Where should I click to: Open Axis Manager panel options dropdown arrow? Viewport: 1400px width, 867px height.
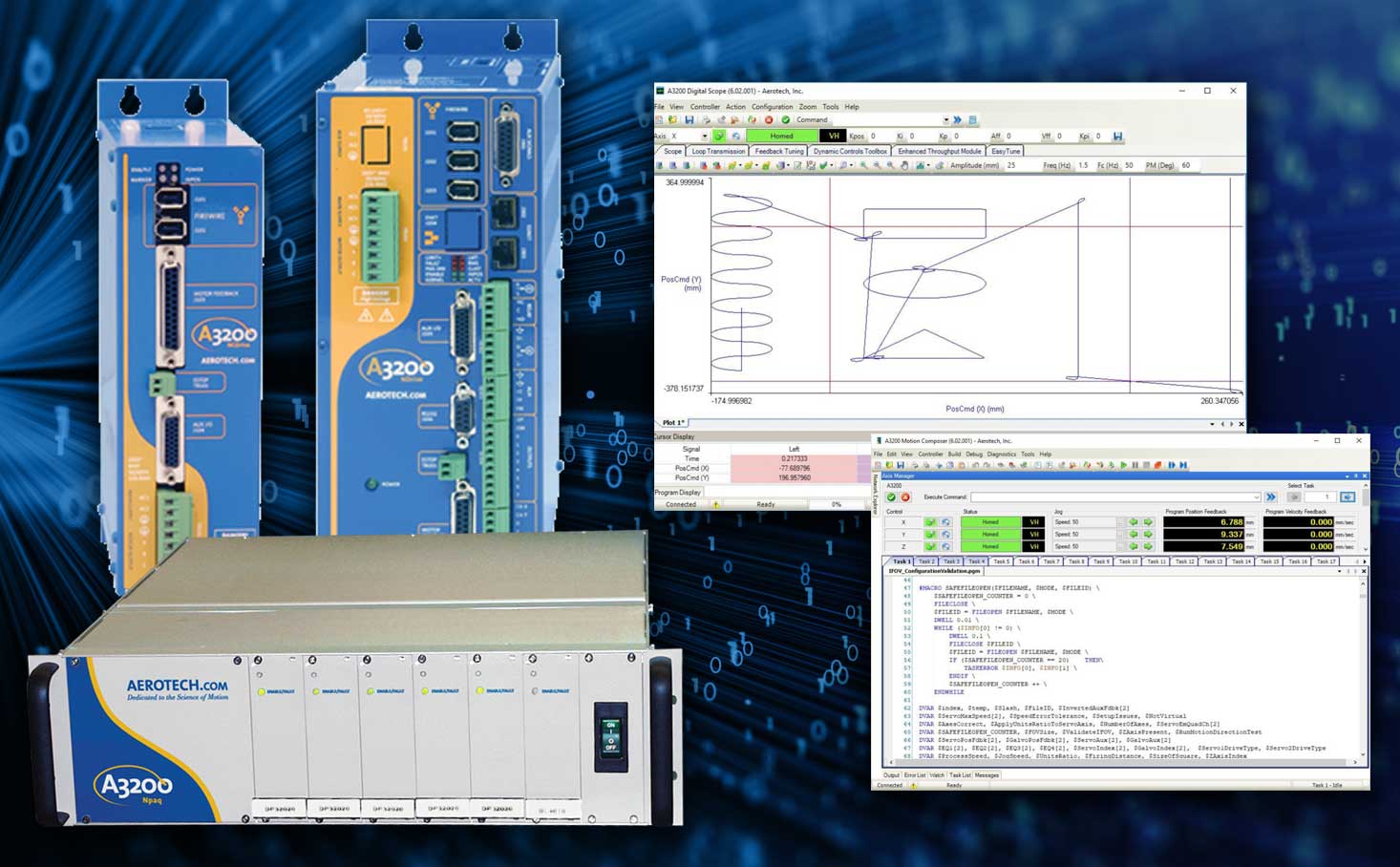pyautogui.click(x=1347, y=476)
